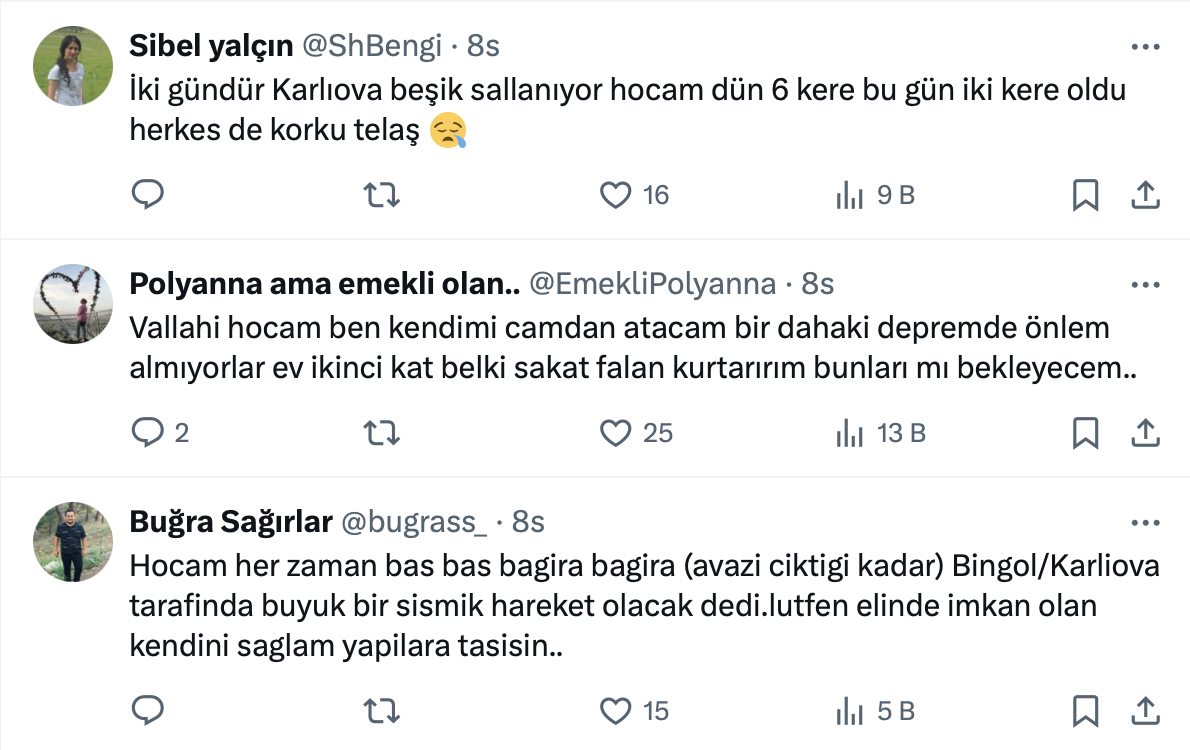Open @EmekliPolyanna handle link
This screenshot has height=750, width=1190.
[x=652, y=285]
